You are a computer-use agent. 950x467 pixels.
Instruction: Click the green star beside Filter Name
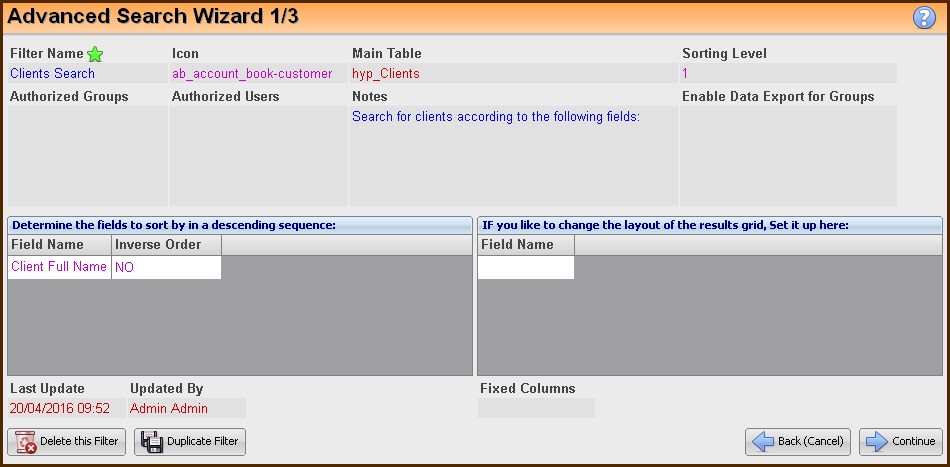95,55
